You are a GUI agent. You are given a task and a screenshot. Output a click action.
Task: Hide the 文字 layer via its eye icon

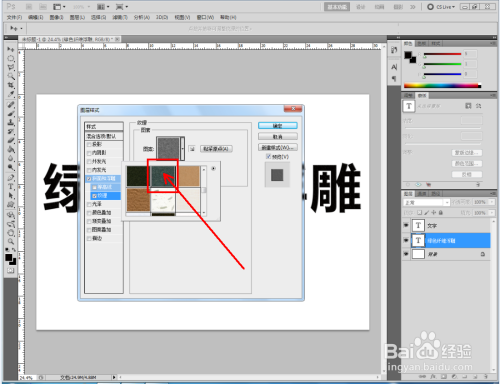click(x=406, y=225)
